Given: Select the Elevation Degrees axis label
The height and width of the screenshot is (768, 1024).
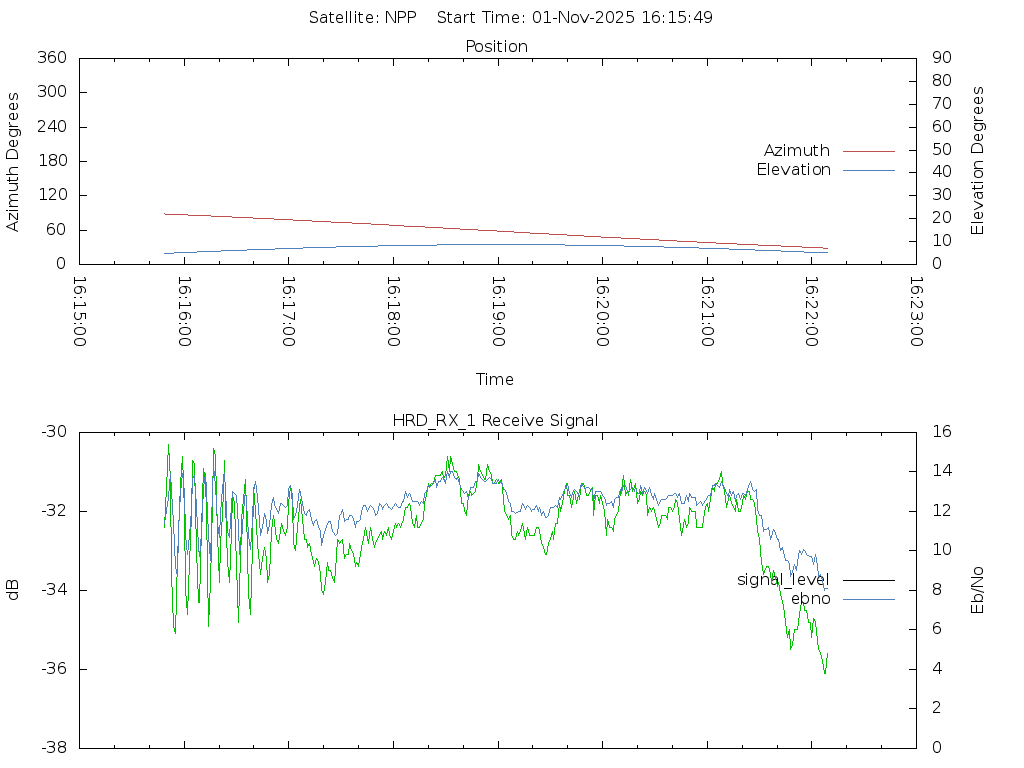Looking at the screenshot, I should coord(978,161).
